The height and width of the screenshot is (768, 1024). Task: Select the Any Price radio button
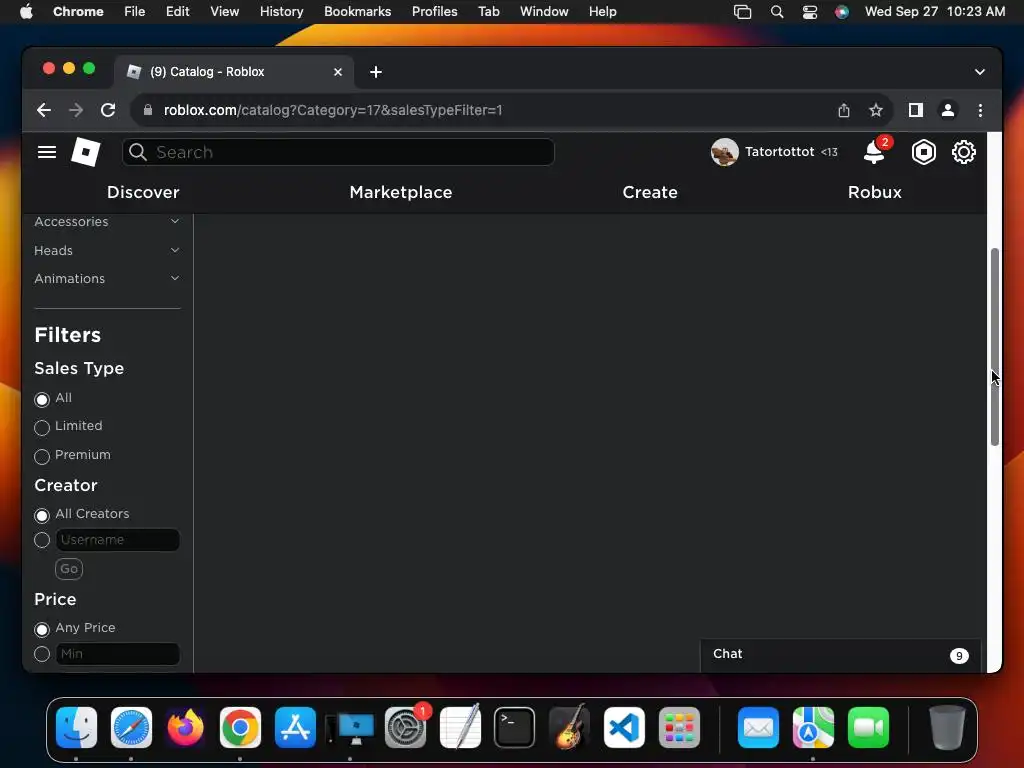pyautogui.click(x=42, y=630)
